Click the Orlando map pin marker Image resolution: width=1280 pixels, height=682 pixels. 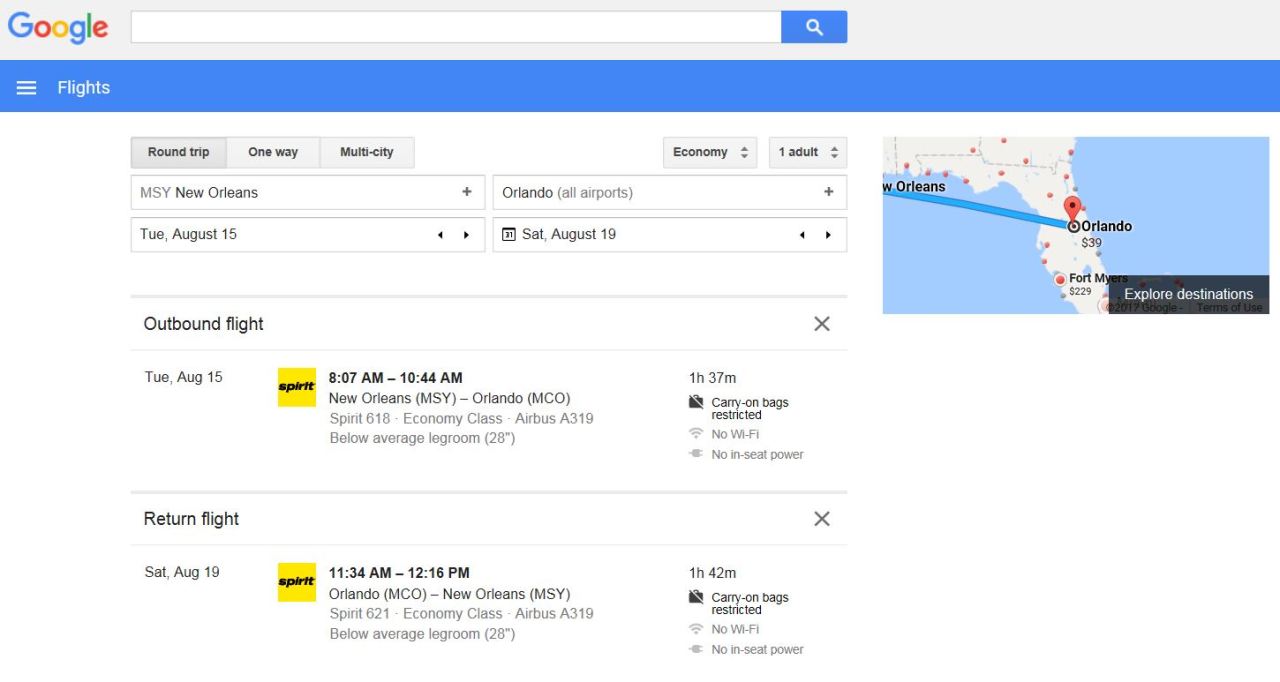[x=1073, y=211]
